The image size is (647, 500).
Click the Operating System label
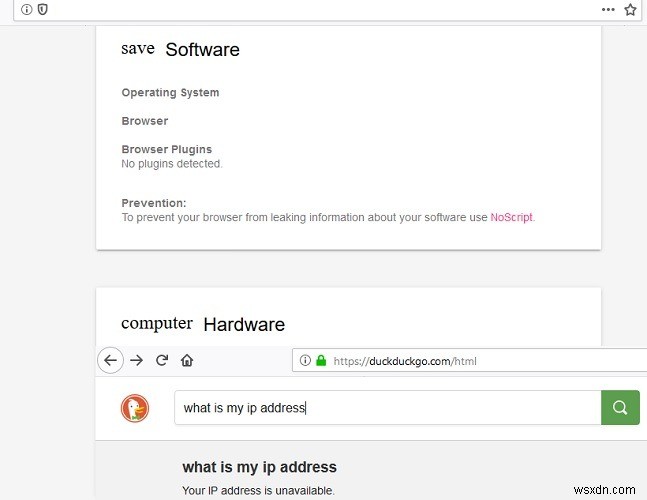click(x=170, y=93)
